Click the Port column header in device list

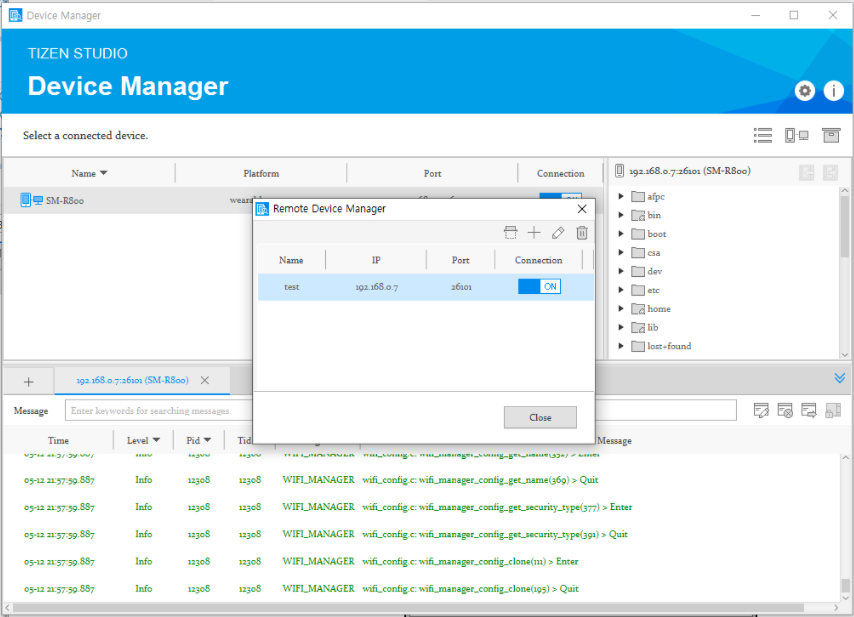click(432, 173)
